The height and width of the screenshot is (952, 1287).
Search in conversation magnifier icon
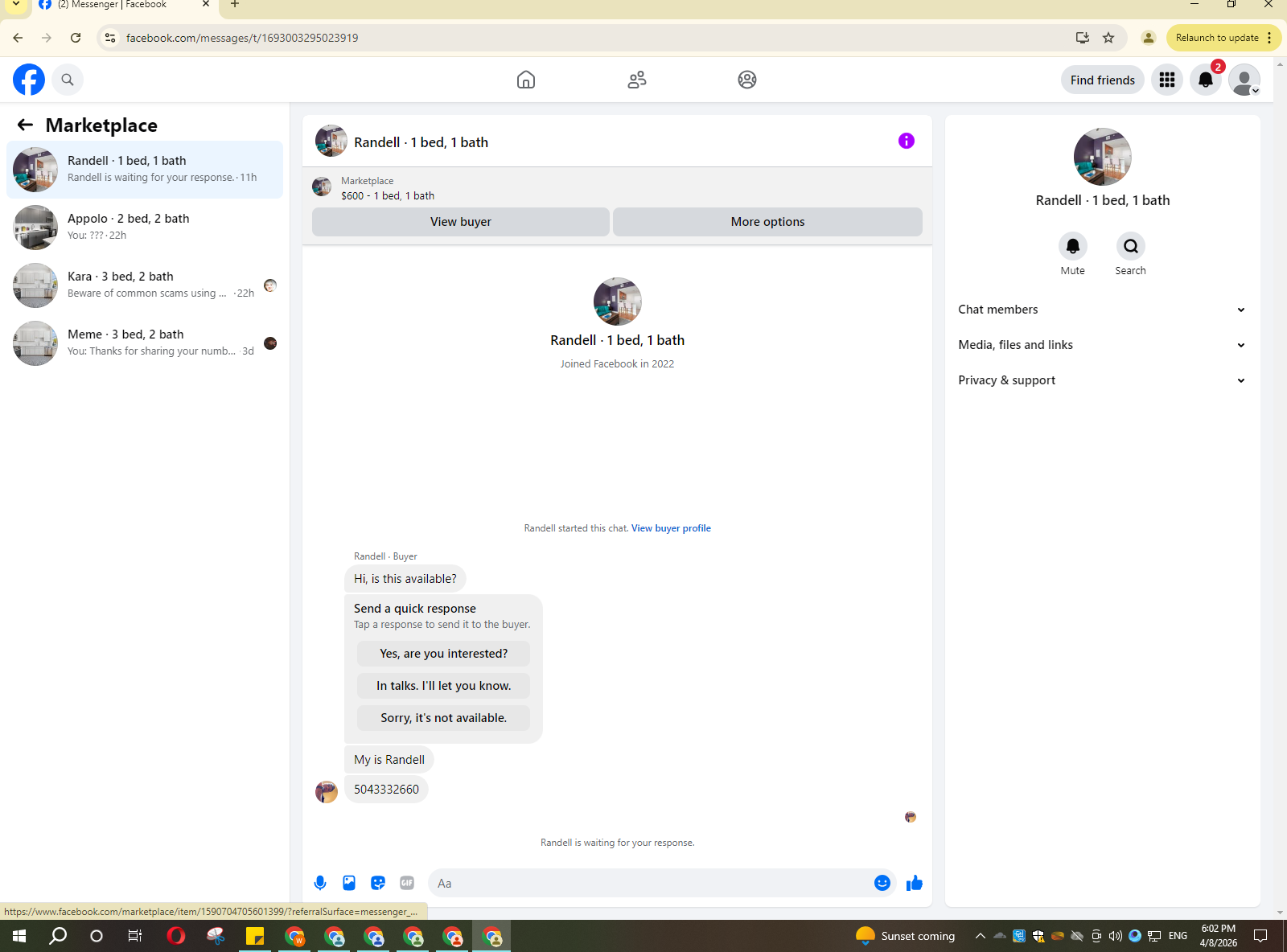(1131, 246)
